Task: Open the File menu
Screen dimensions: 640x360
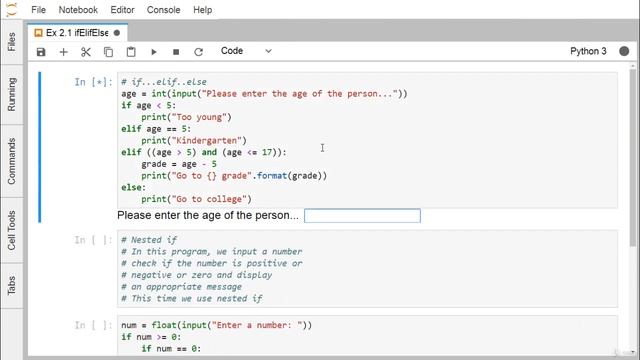Action: coord(38,10)
